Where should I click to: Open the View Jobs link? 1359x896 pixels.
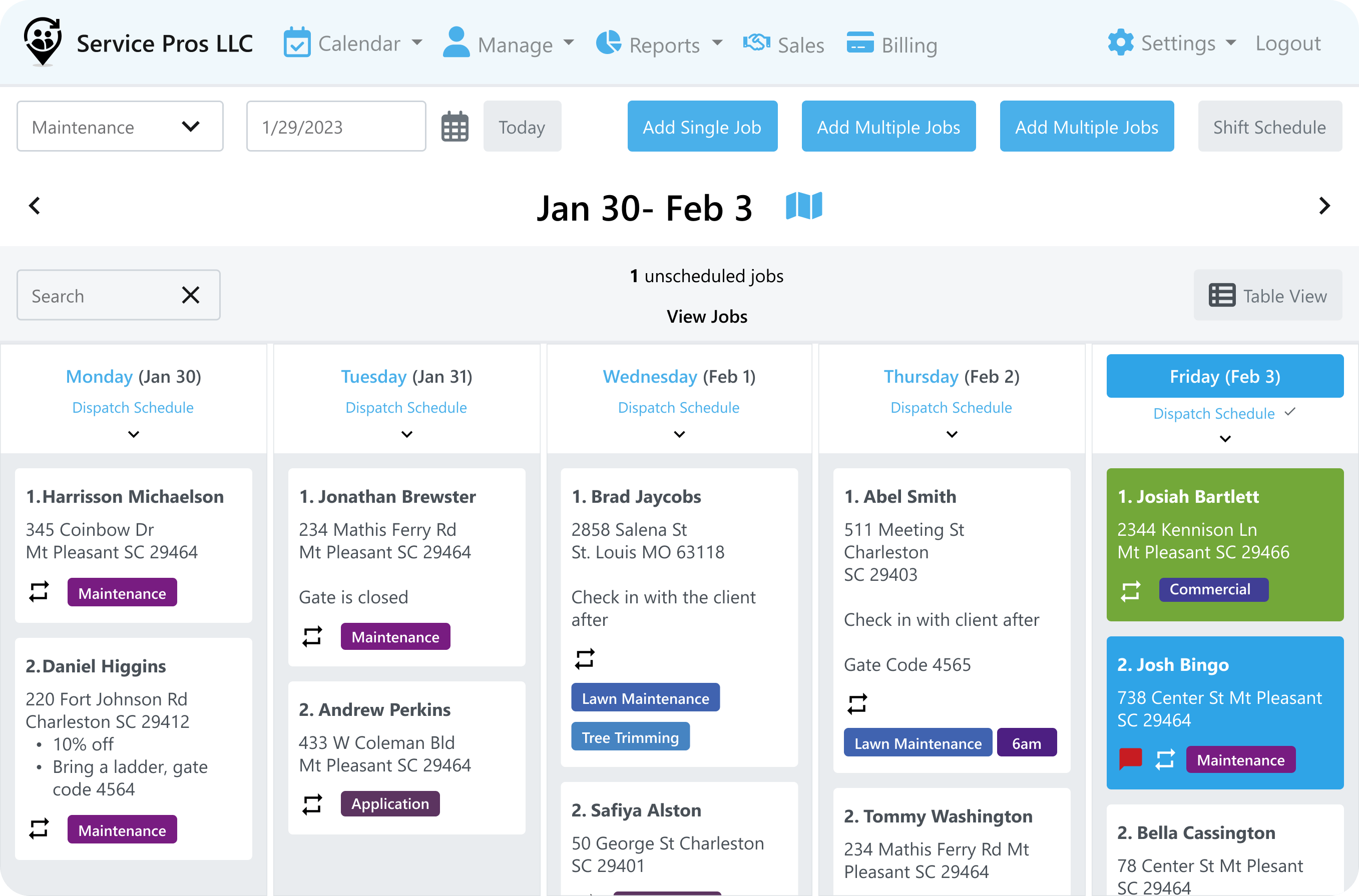click(x=707, y=316)
